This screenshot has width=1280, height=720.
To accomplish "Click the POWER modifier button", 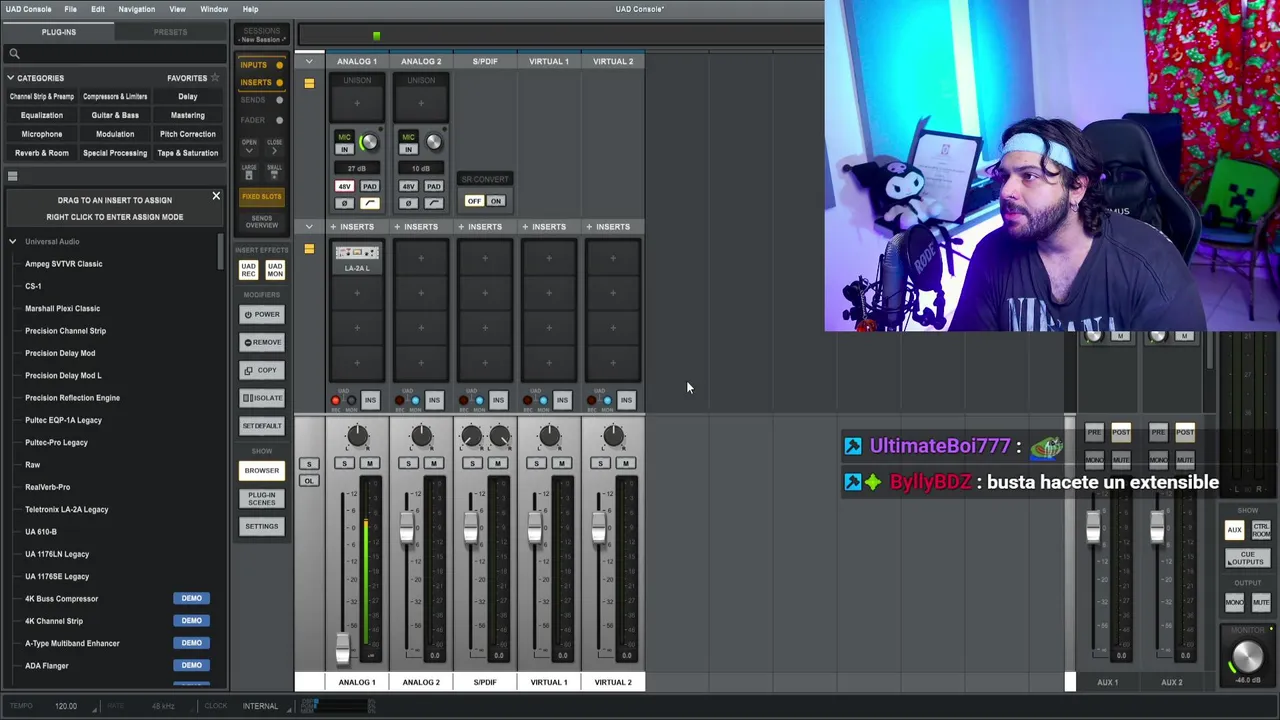I will coord(262,314).
